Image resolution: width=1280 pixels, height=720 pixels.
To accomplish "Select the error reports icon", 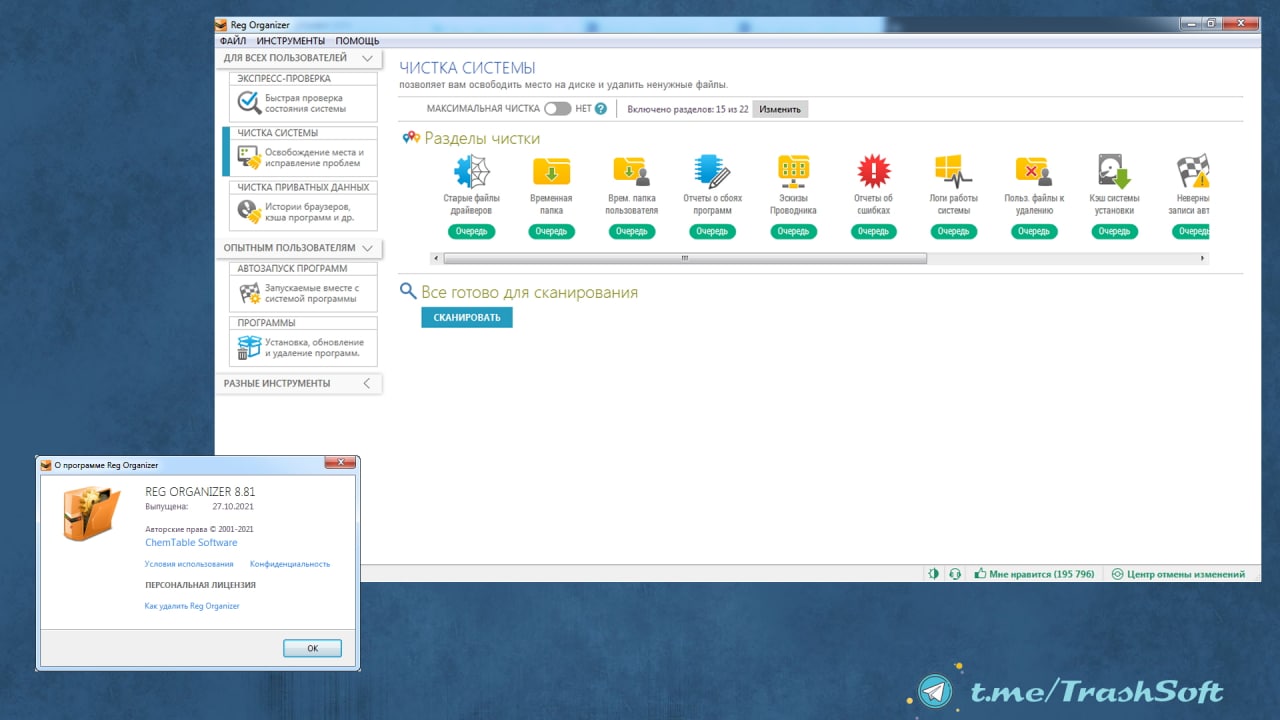I will (874, 172).
